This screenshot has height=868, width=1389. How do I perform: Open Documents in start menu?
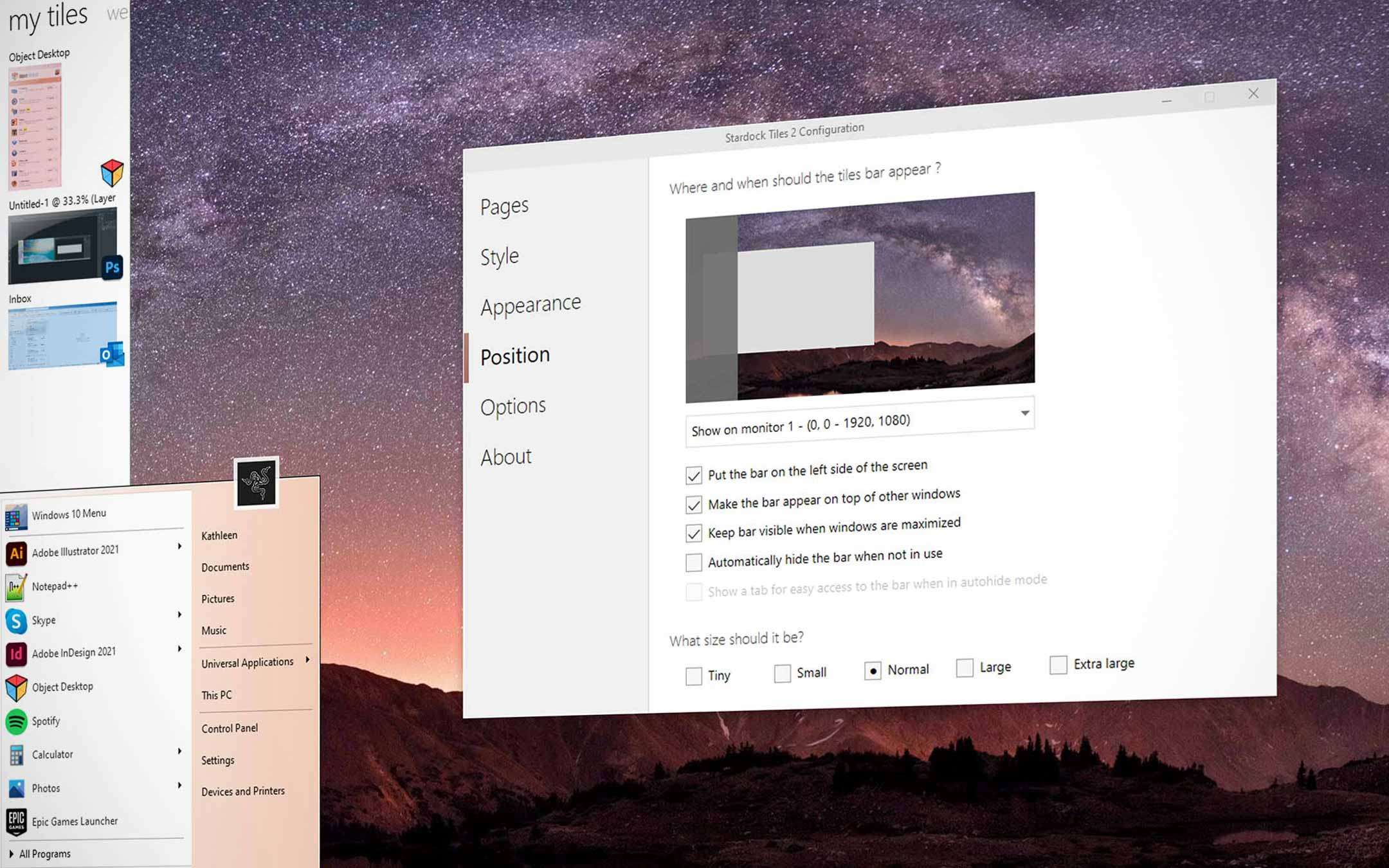pyautogui.click(x=225, y=567)
